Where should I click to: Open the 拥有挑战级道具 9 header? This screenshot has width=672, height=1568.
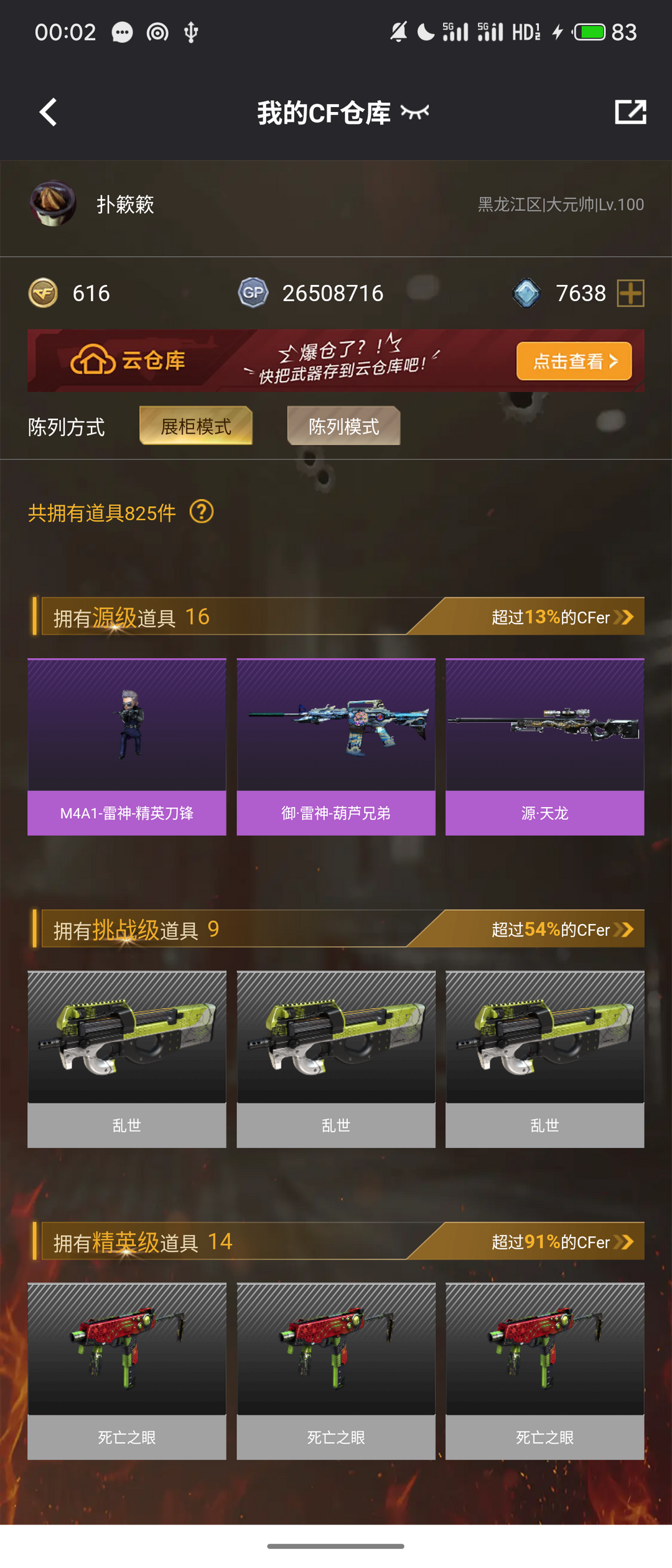pos(136,930)
